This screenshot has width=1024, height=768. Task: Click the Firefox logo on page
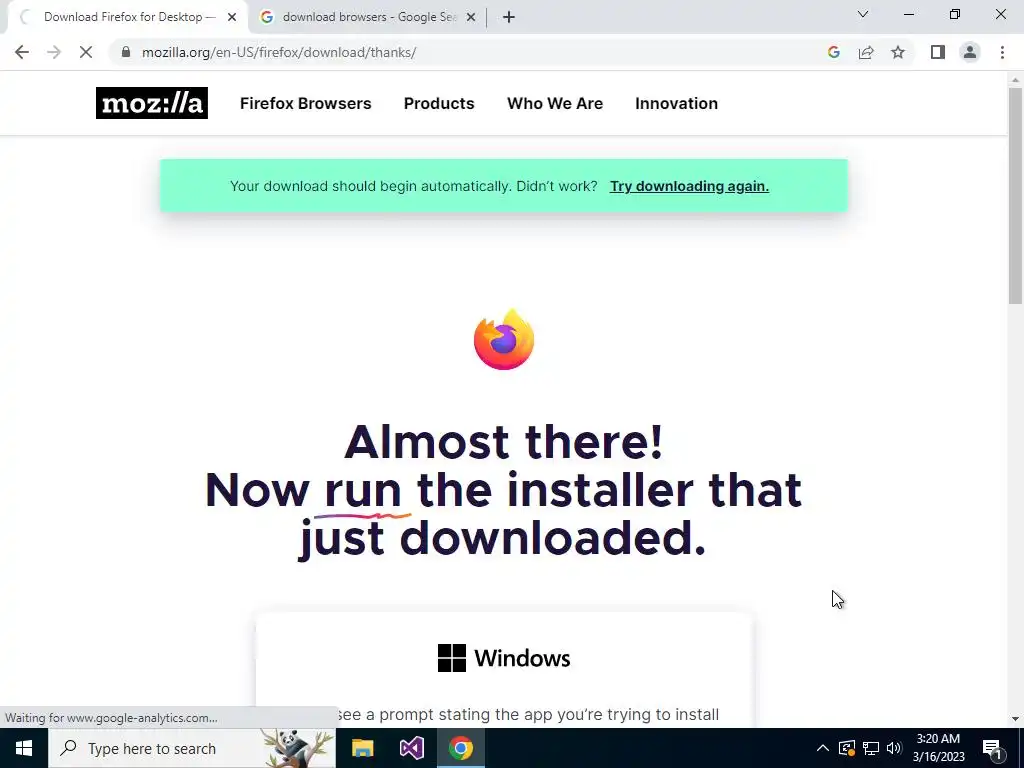[x=504, y=340]
